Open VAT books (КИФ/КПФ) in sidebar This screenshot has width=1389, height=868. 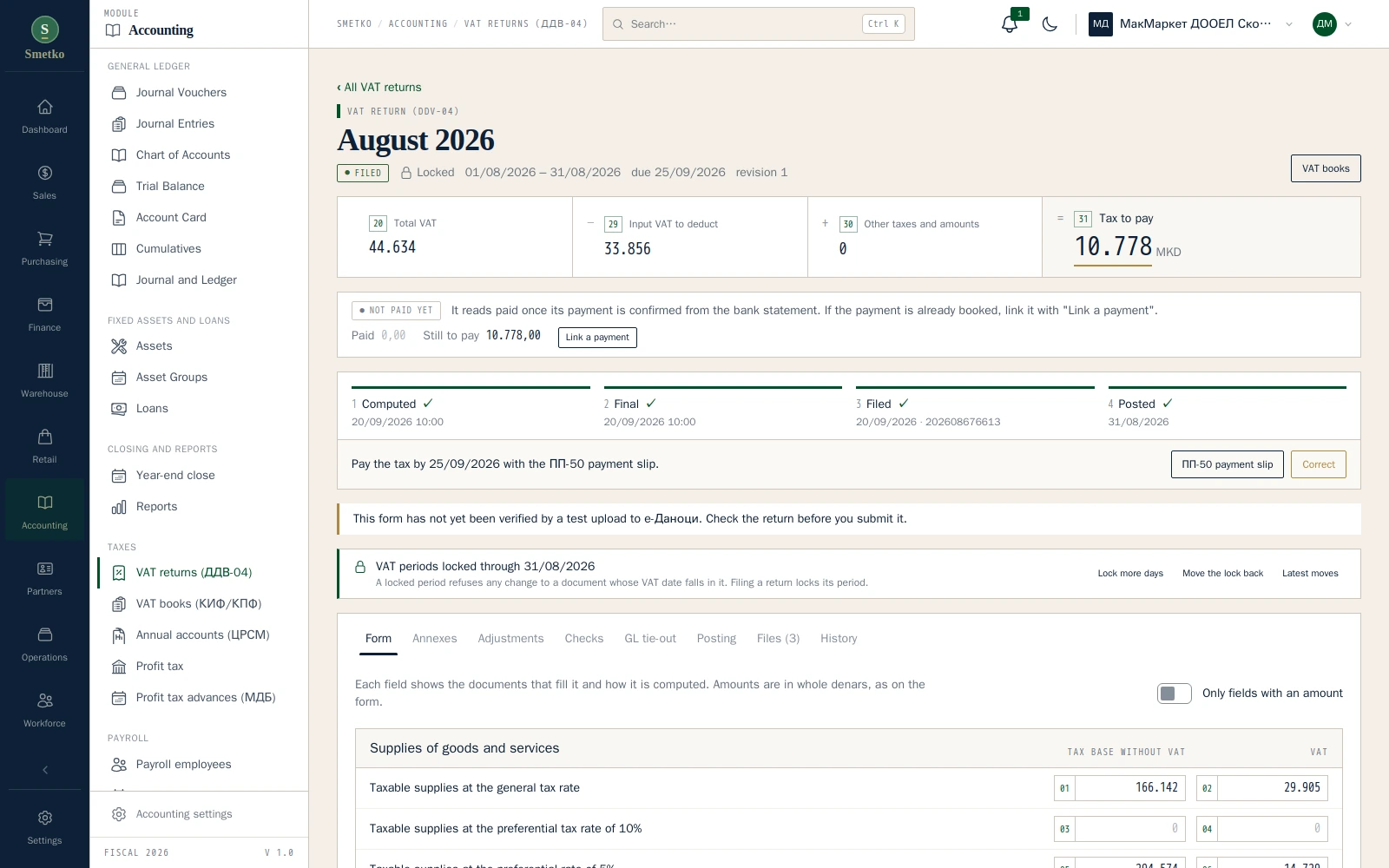click(199, 604)
